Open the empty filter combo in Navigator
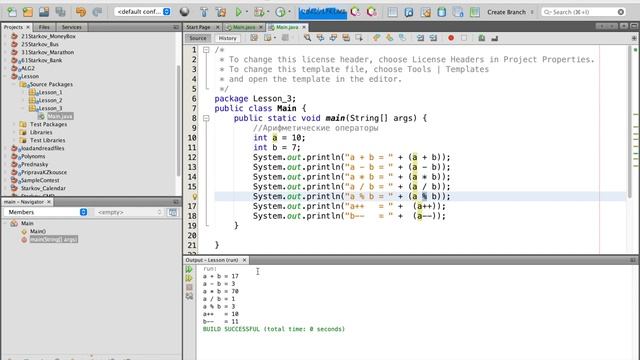The width and height of the screenshot is (640, 360). click(x=129, y=212)
